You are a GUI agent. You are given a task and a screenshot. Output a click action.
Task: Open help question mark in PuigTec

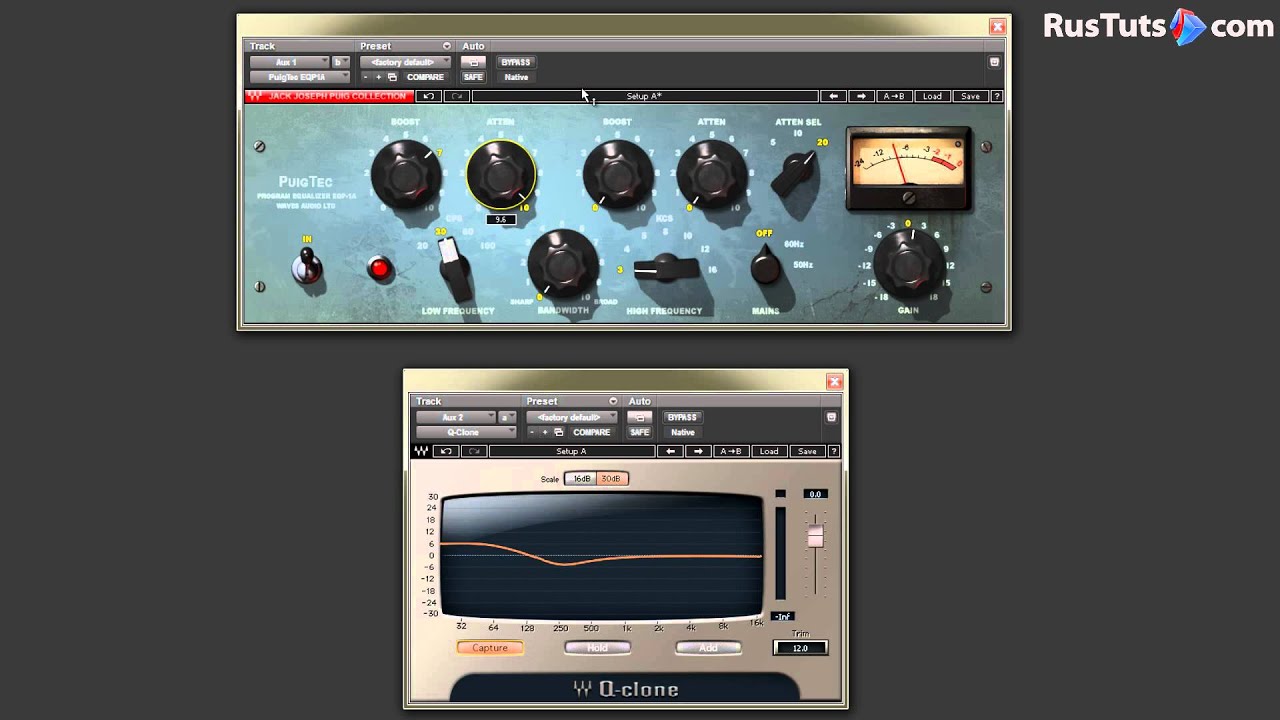pos(996,96)
